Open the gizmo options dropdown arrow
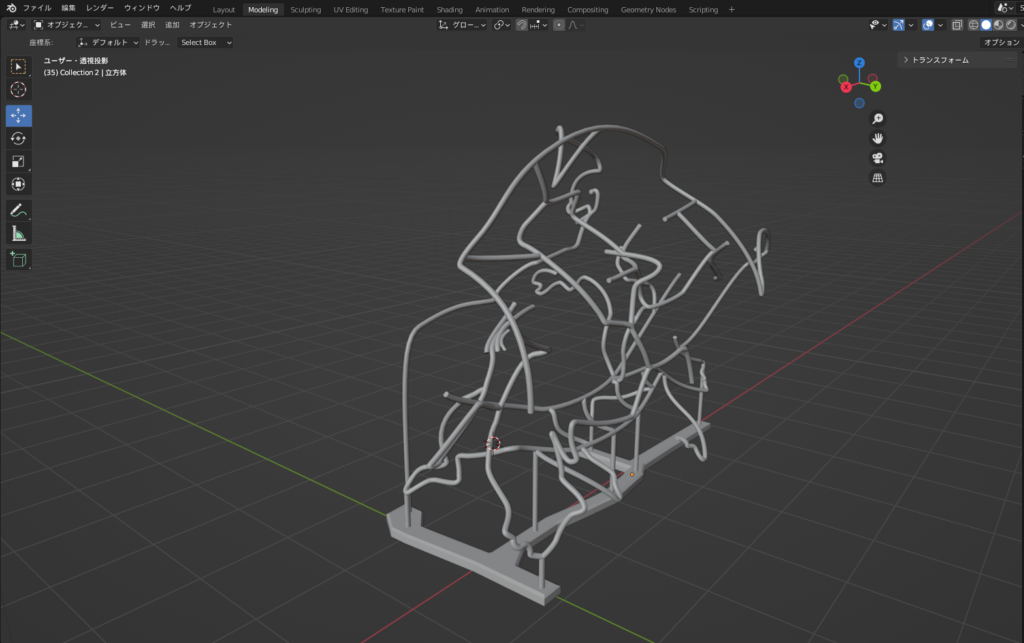The width and height of the screenshot is (1024, 643). 911,25
